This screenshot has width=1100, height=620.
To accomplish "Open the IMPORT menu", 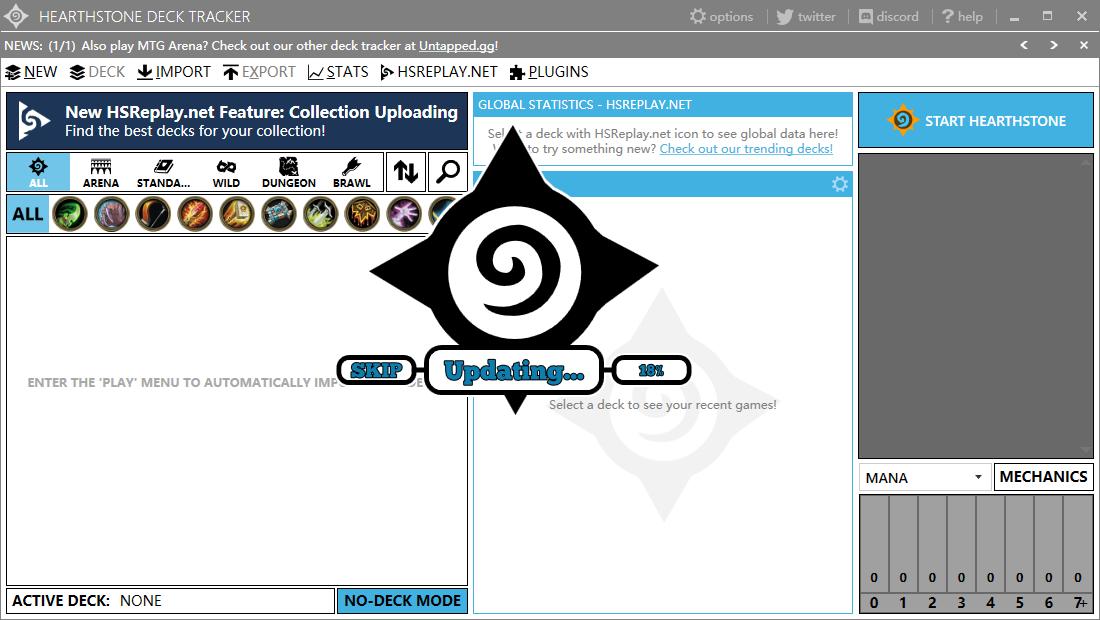I will pyautogui.click(x=174, y=72).
